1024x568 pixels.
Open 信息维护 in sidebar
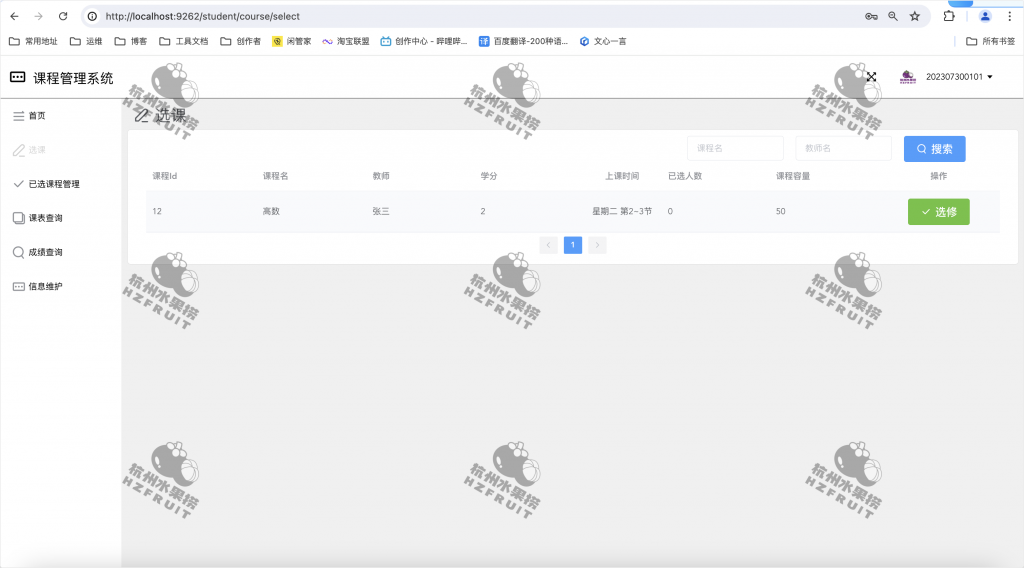tap(61, 286)
